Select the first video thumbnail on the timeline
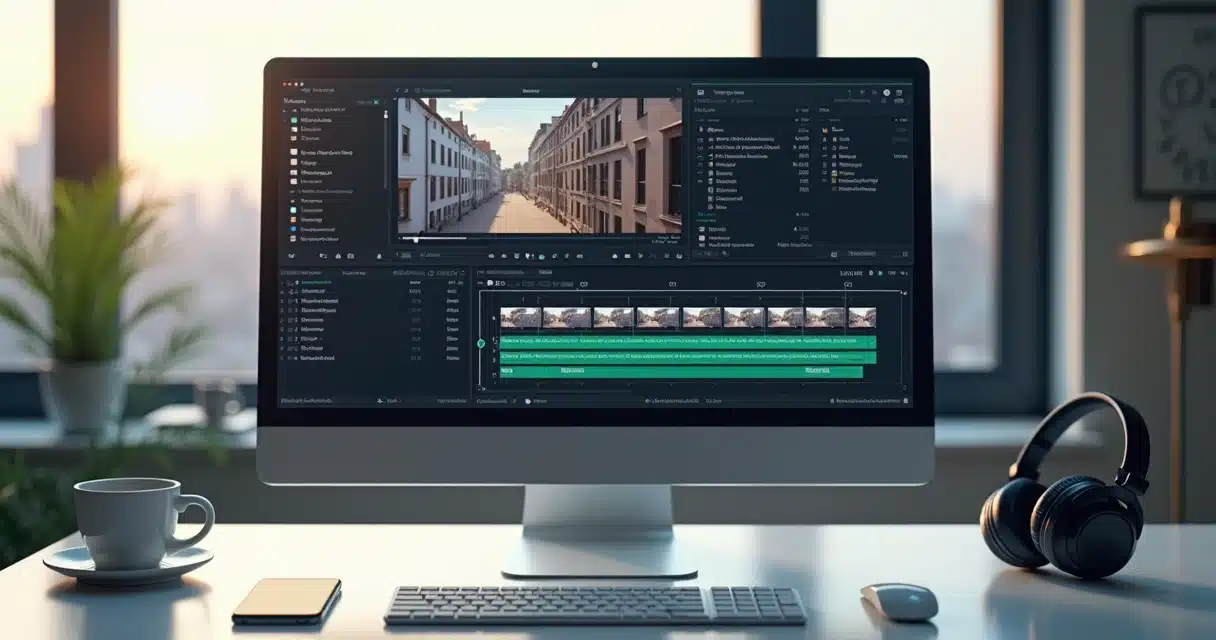This screenshot has height=640, width=1216. click(x=520, y=317)
